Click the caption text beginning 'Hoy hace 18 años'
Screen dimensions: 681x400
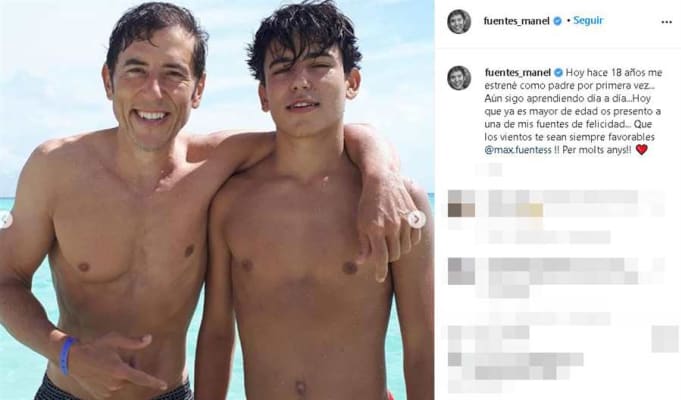573,111
